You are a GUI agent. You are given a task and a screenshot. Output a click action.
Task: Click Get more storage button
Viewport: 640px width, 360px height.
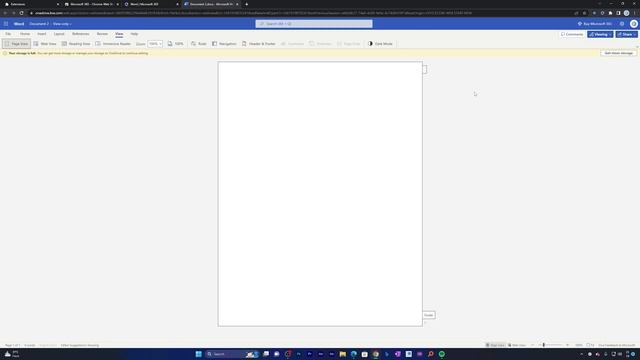point(618,53)
